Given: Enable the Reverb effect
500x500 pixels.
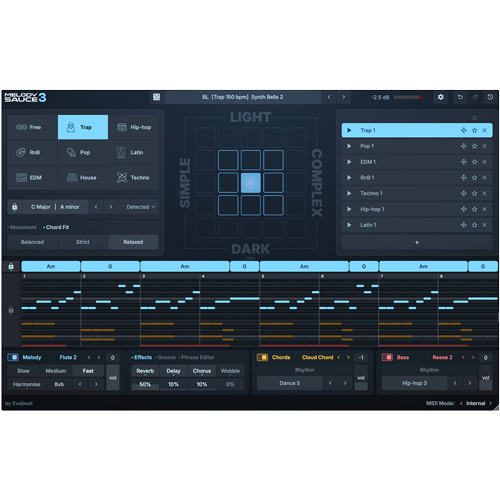Looking at the screenshot, I should (145, 371).
